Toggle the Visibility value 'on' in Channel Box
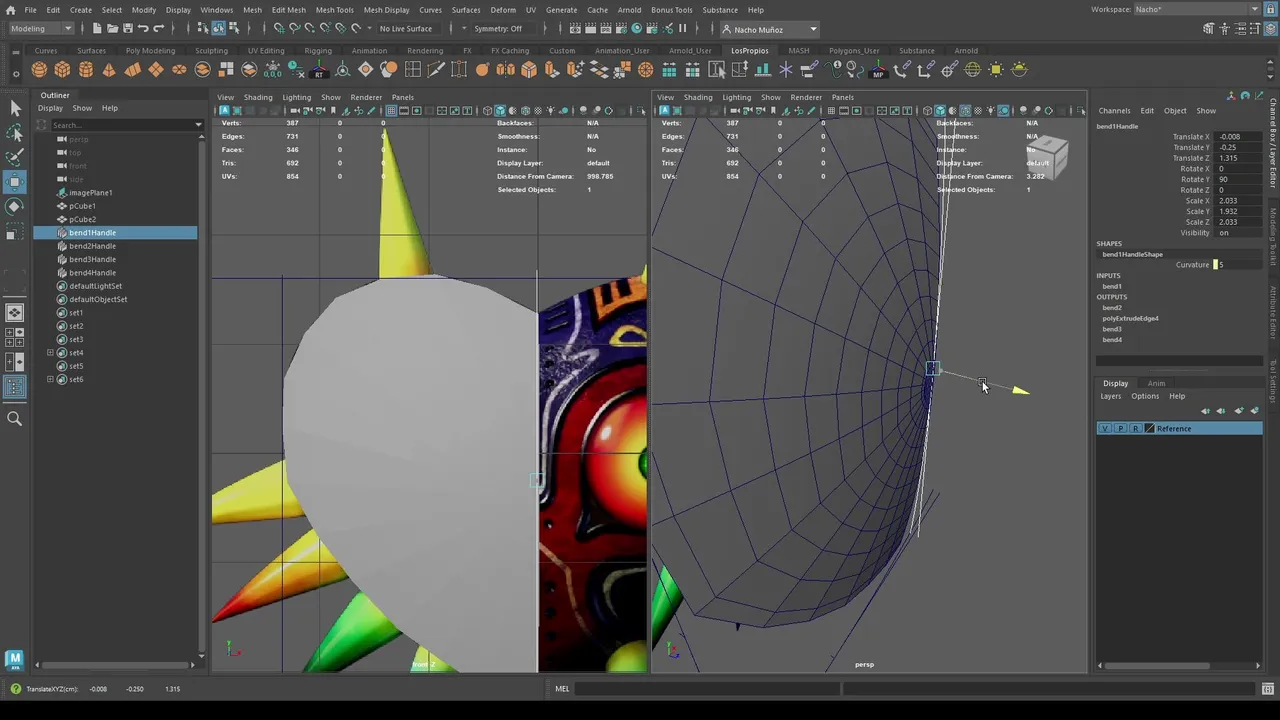The height and width of the screenshot is (720, 1280). [1238, 233]
